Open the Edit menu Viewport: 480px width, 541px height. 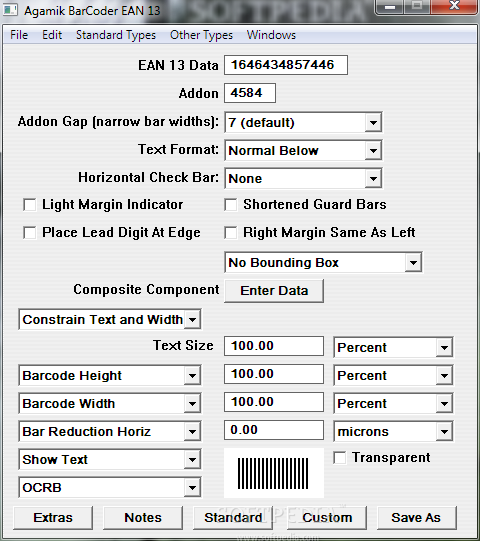(x=52, y=35)
